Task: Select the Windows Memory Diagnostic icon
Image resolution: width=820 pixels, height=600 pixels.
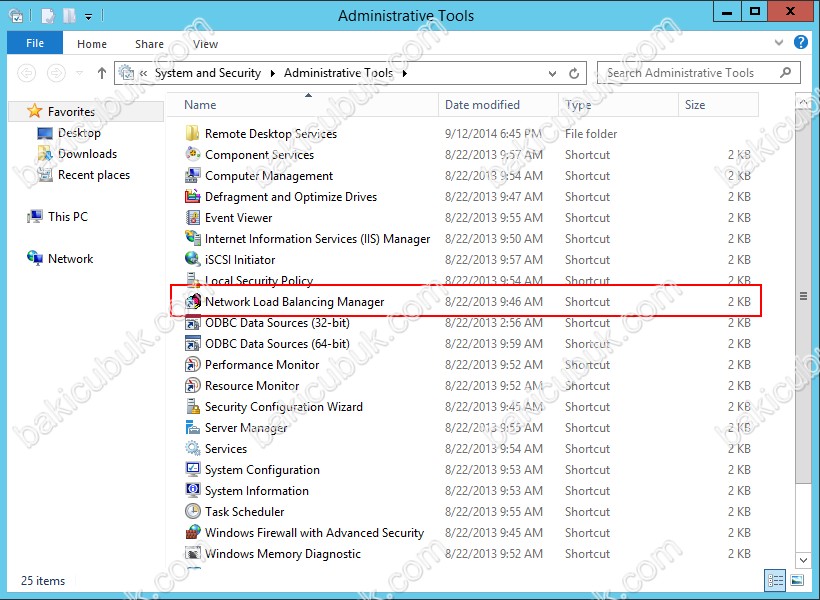Action: tap(192, 553)
